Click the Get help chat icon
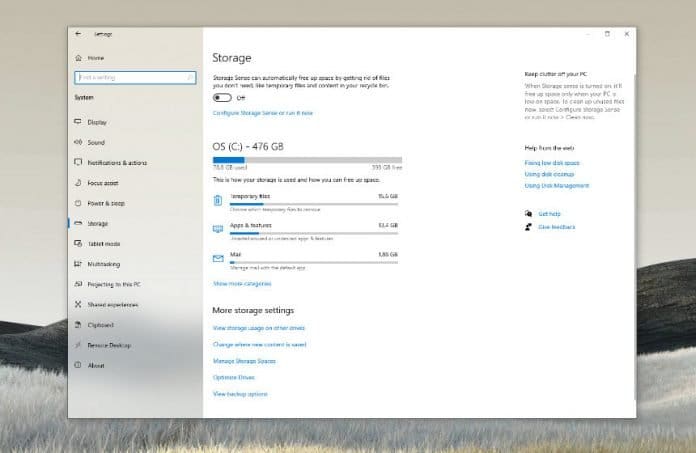This screenshot has width=696, height=453. click(528, 213)
